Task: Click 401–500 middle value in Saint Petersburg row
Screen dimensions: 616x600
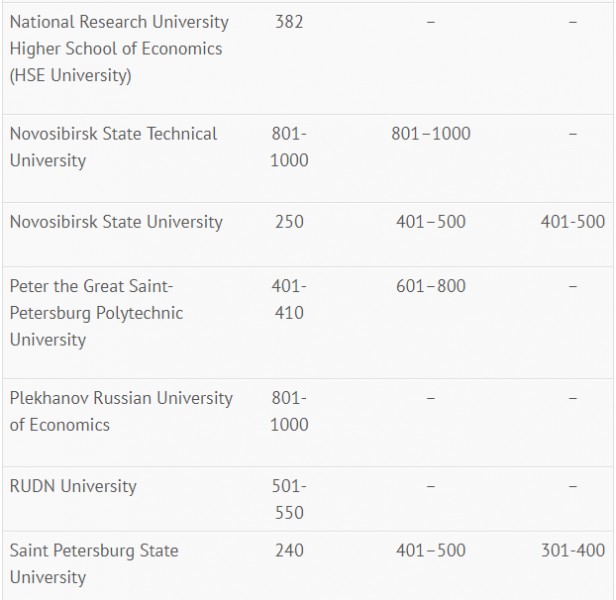Action: (431, 550)
